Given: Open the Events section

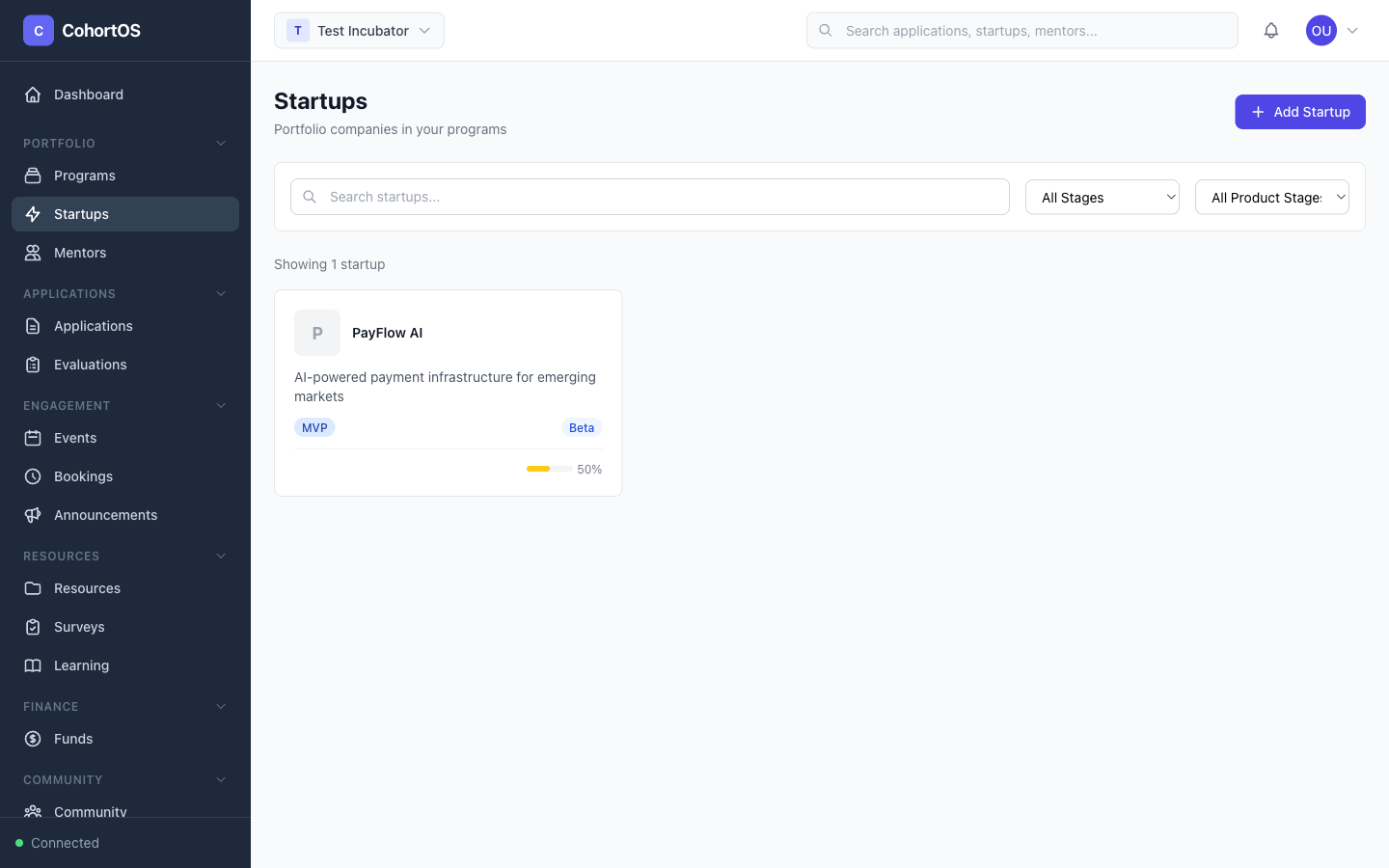Looking at the screenshot, I should (74, 438).
